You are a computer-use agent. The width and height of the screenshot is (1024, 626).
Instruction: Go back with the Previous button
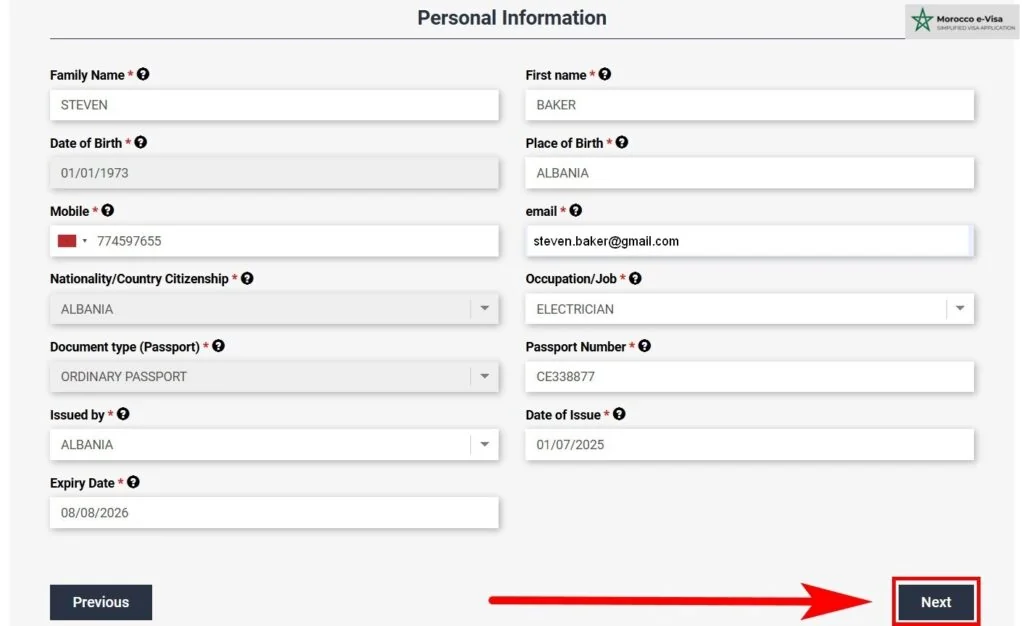(101, 602)
